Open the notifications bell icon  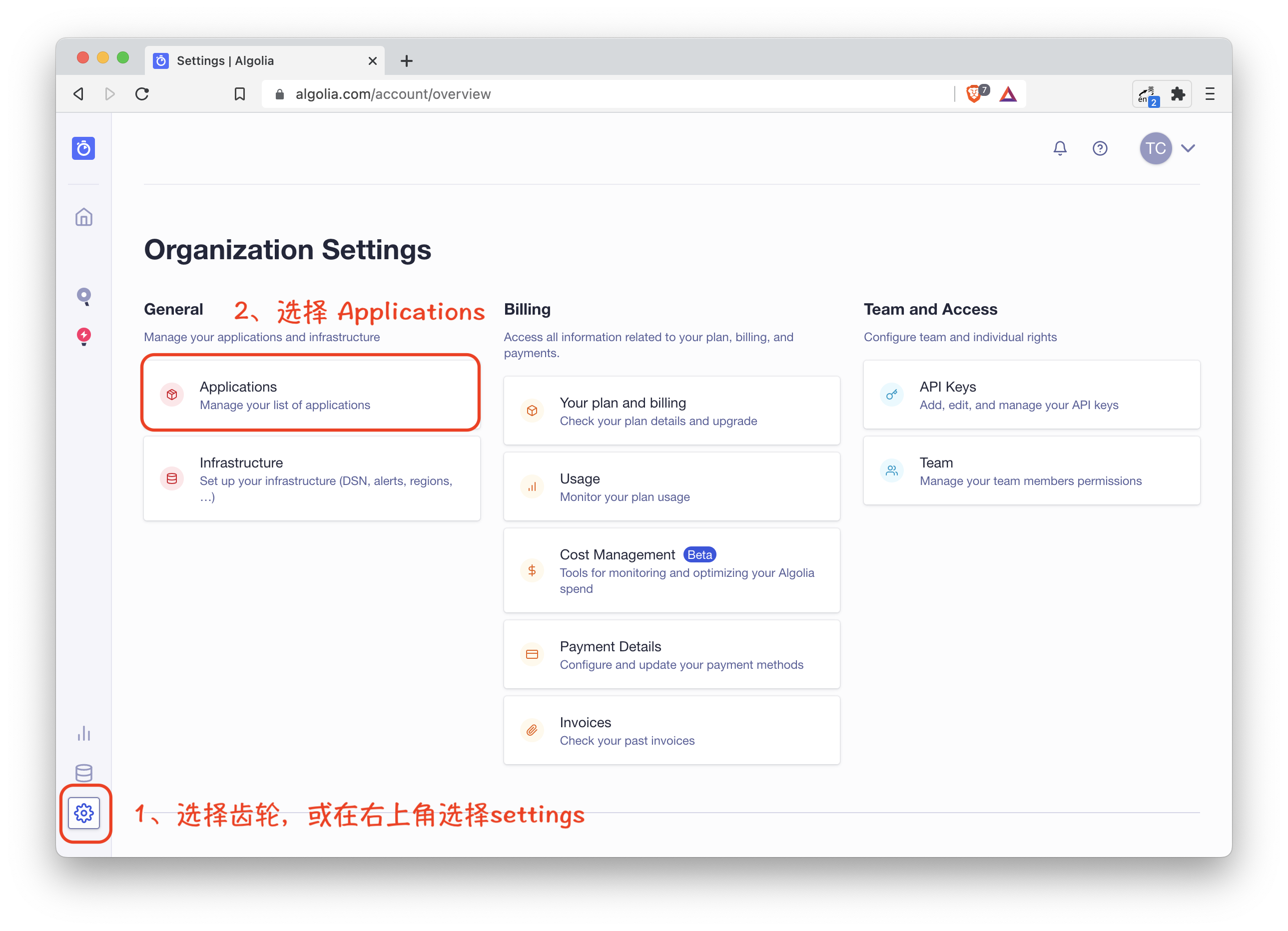point(1060,148)
